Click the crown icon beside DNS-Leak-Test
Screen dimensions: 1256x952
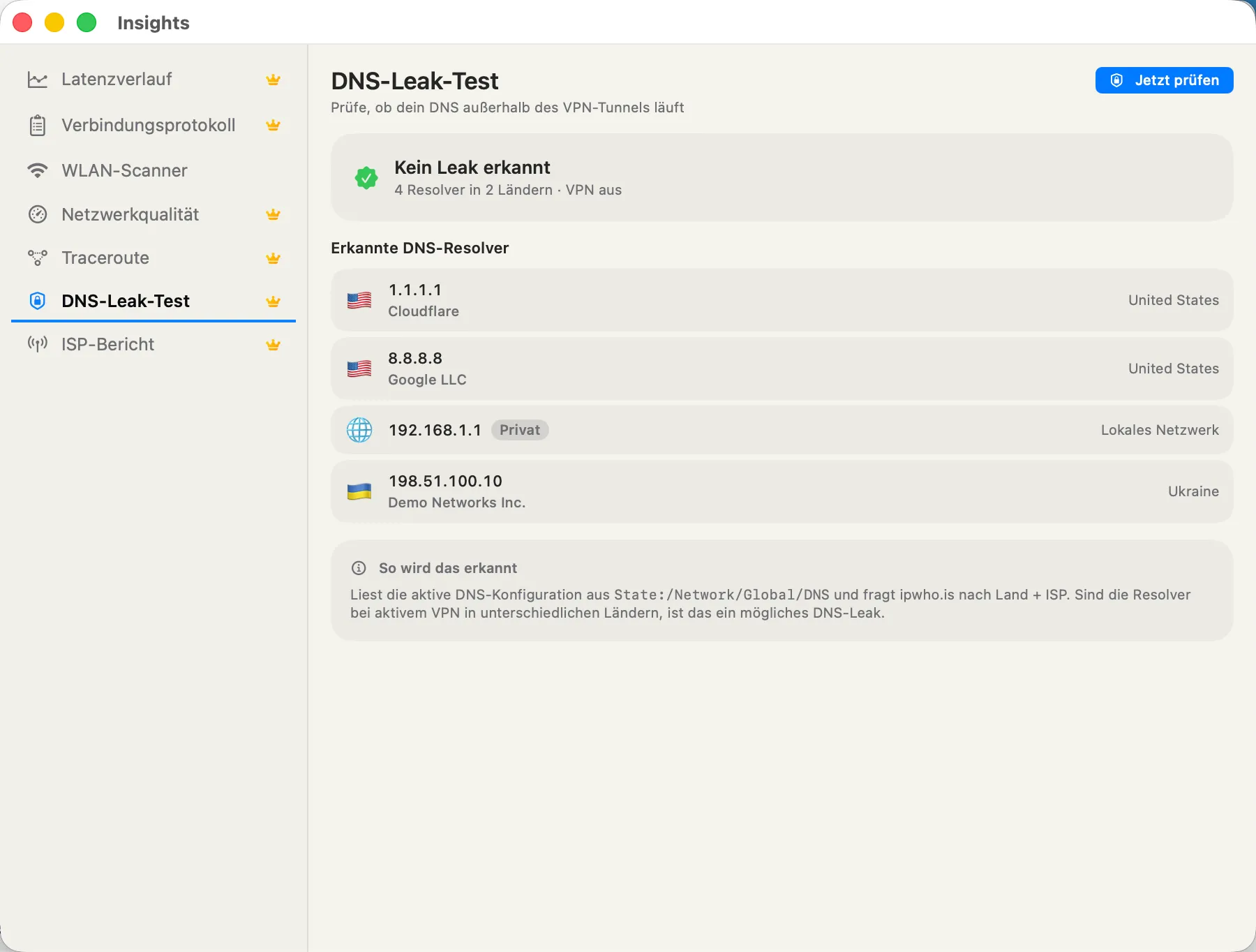(x=274, y=302)
